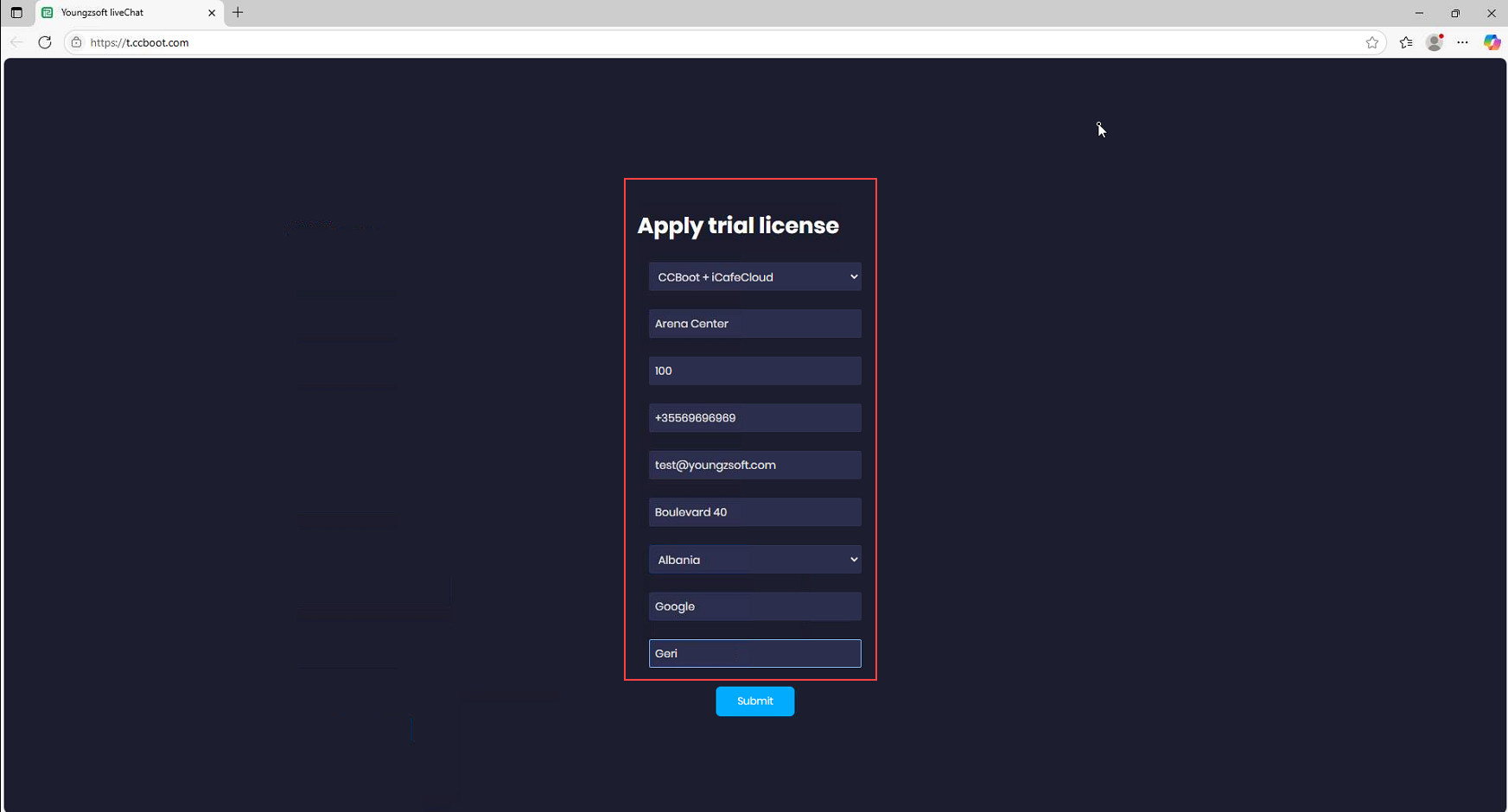Screen dimensions: 1508x812
Task: Click the browser back arrow
Action: pyautogui.click(x=16, y=42)
